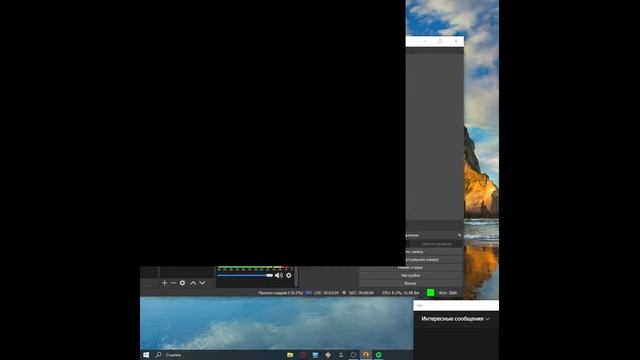Minimize the OBS window
The width and height of the screenshot is (640, 360).
pos(425,41)
